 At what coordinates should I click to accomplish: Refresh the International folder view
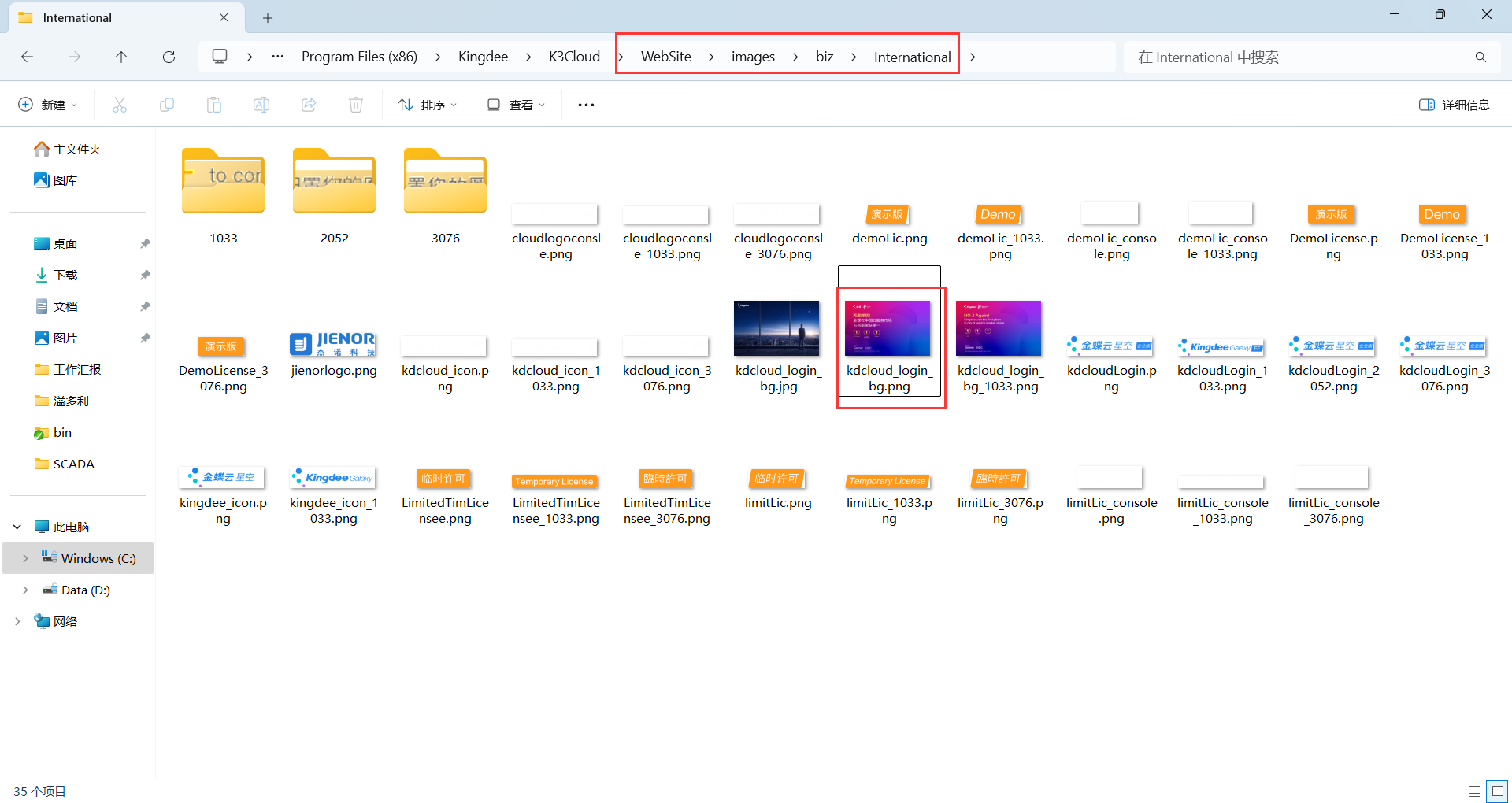pos(169,57)
